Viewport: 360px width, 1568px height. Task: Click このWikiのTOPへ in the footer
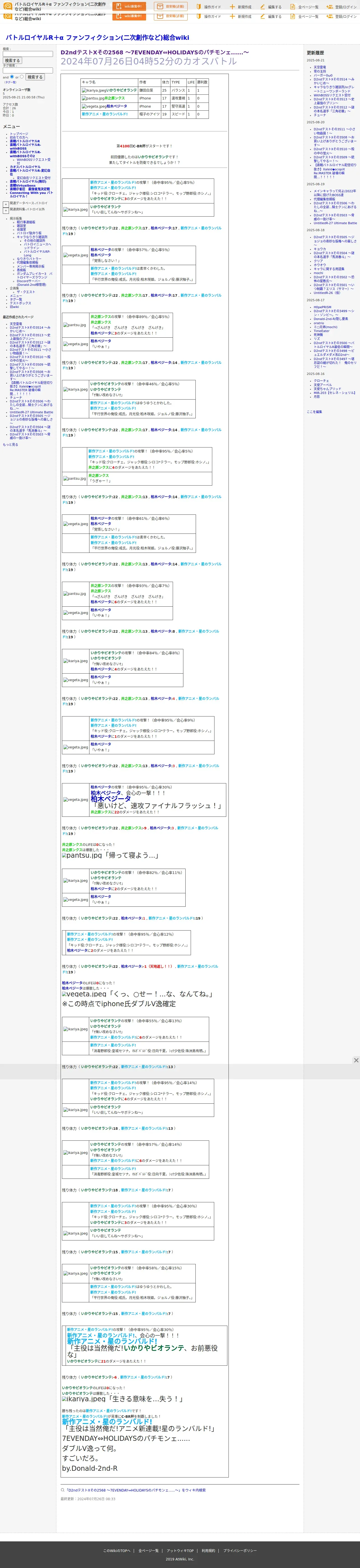116,1550
